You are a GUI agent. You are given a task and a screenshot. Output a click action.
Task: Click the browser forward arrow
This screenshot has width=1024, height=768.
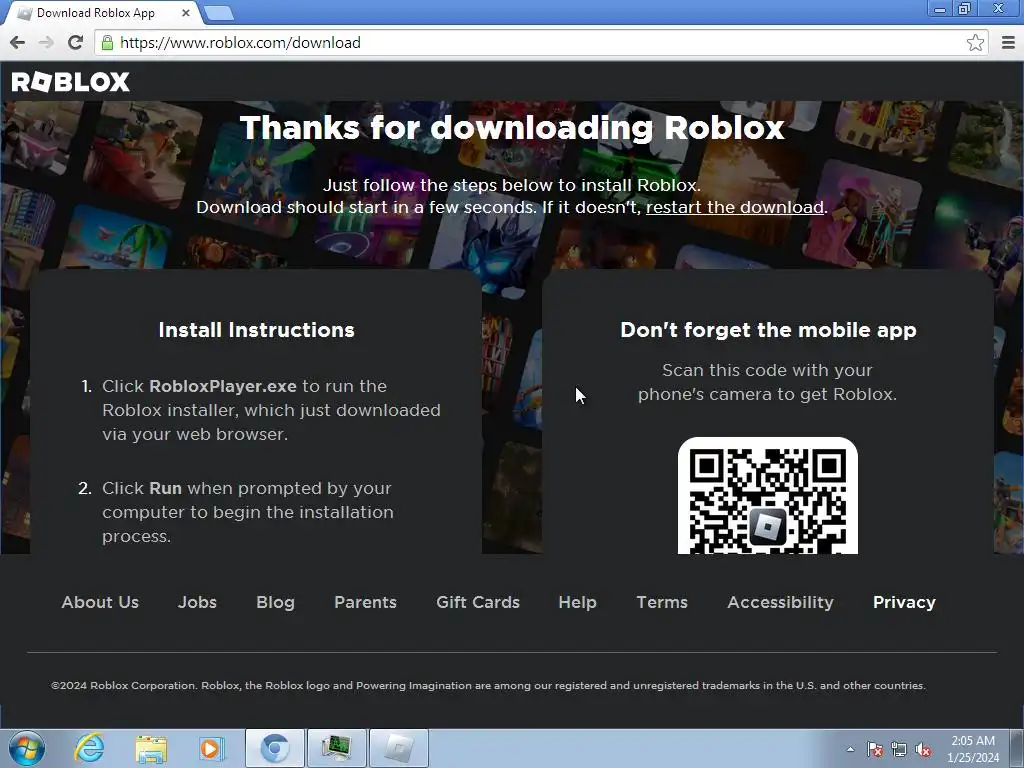[46, 42]
